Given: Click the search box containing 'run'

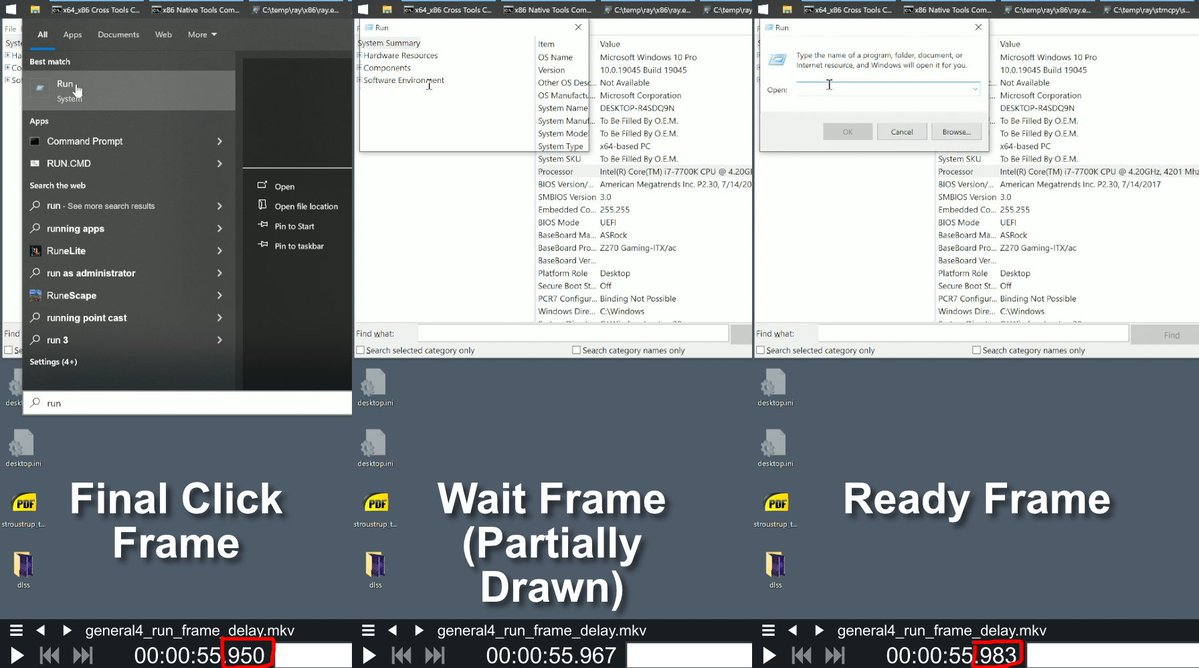Looking at the screenshot, I should (188, 403).
